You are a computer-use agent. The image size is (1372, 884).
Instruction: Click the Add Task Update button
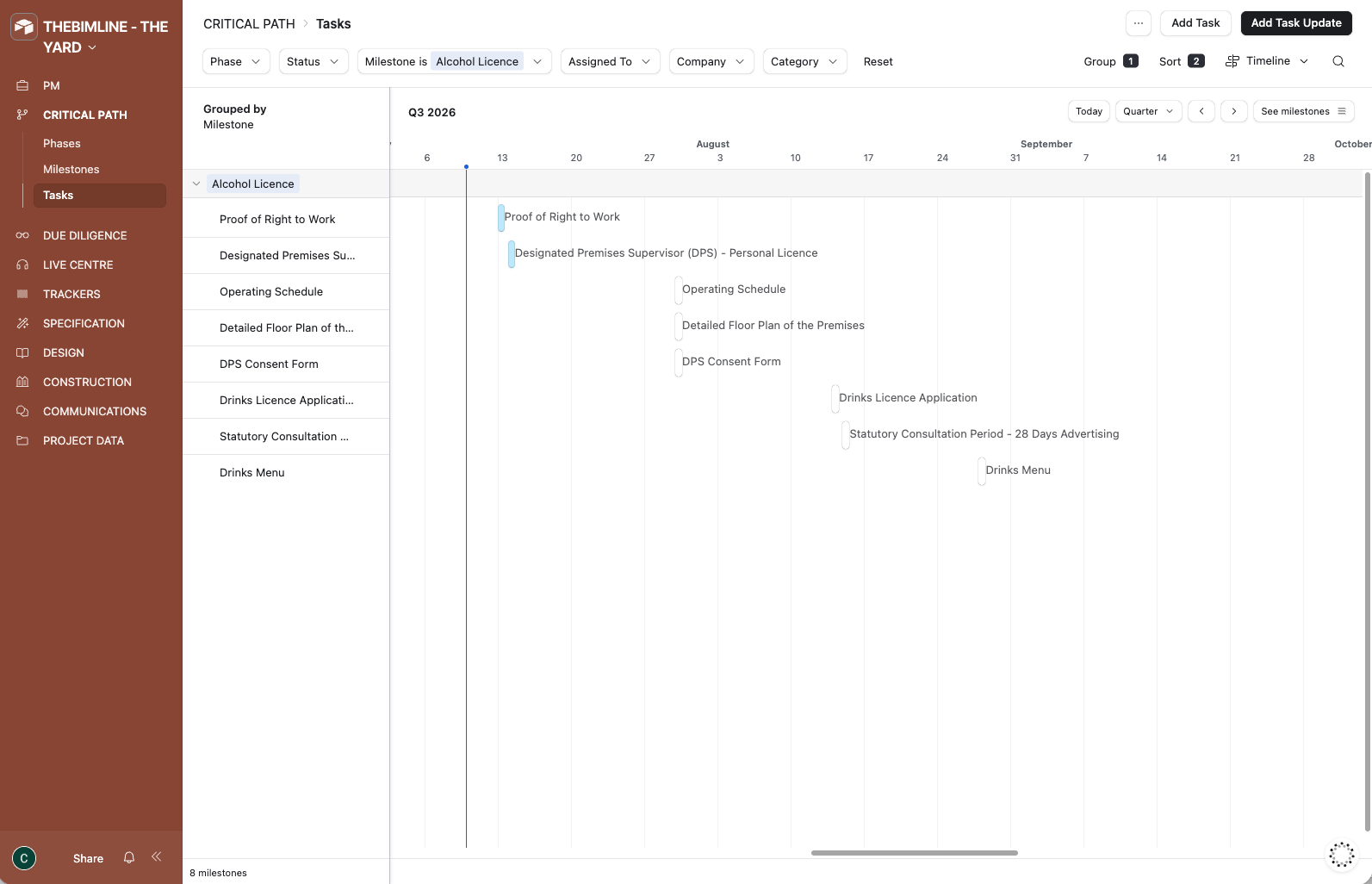point(1296,23)
